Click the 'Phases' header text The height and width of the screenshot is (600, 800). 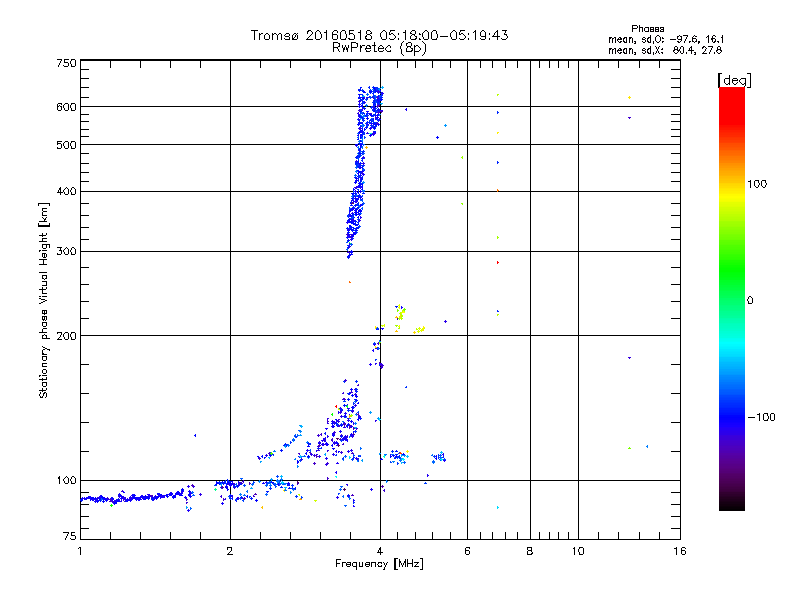click(x=647, y=29)
